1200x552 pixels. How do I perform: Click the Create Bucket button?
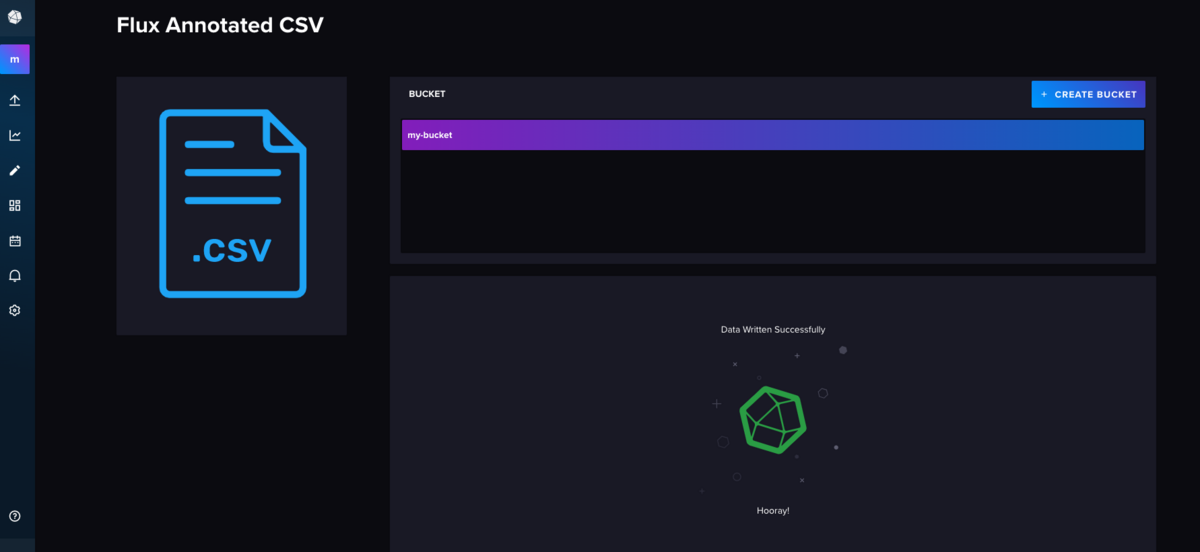(x=1088, y=94)
